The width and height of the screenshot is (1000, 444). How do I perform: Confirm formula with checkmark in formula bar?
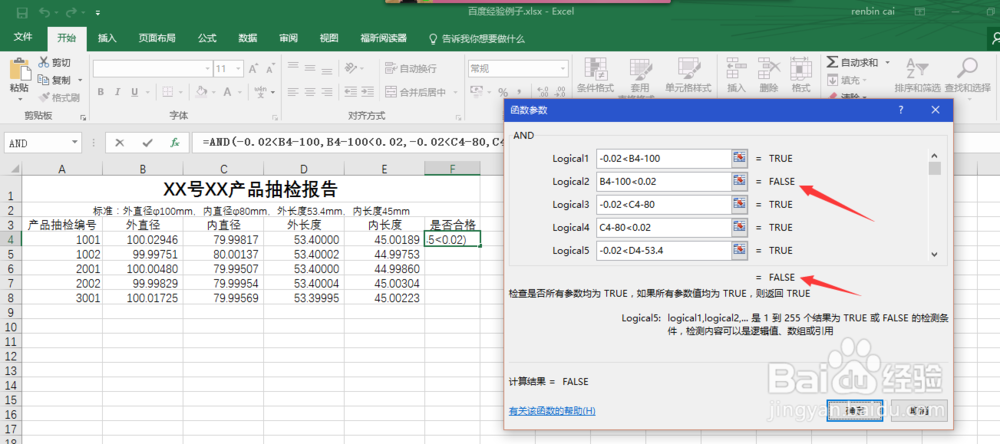click(x=147, y=143)
